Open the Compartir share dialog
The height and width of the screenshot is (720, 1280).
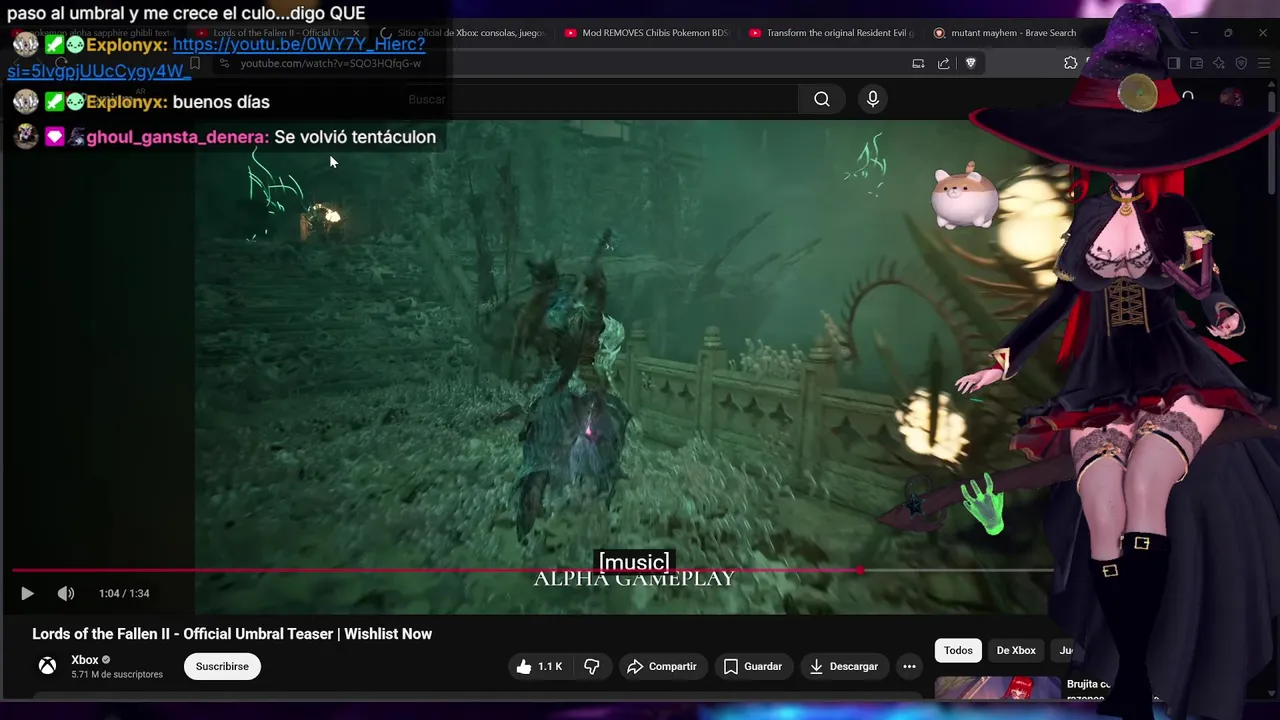662,666
